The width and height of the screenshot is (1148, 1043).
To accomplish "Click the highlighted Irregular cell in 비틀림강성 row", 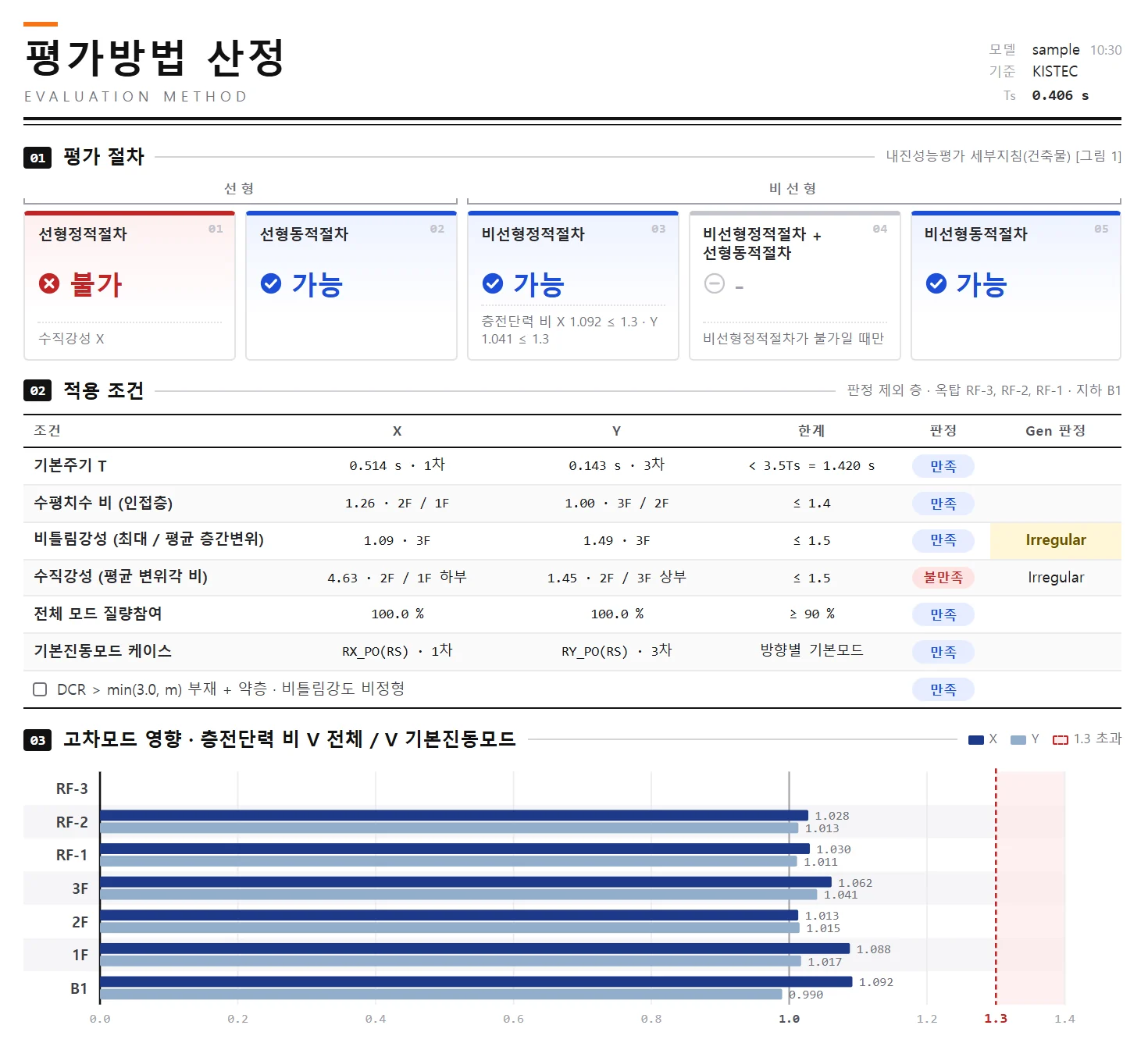I will 1056,540.
